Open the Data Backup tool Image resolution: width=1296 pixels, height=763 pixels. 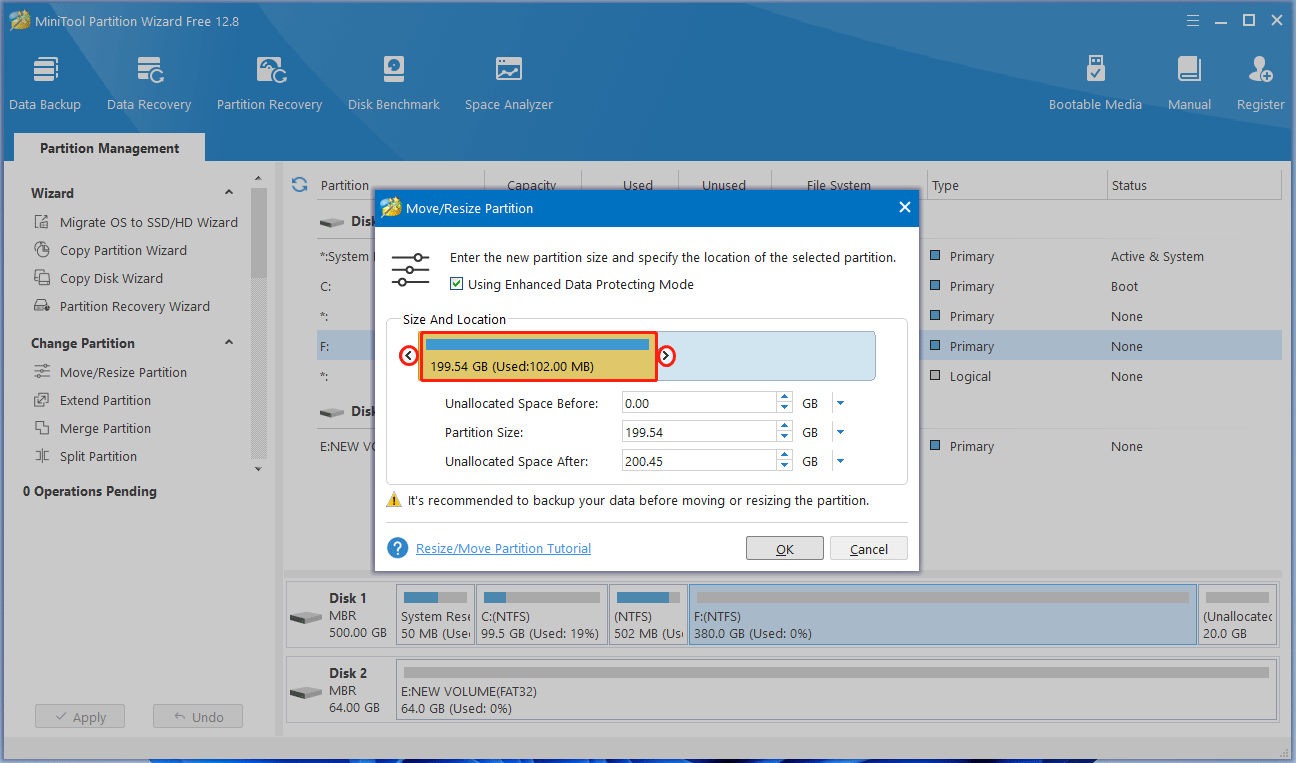click(x=45, y=82)
